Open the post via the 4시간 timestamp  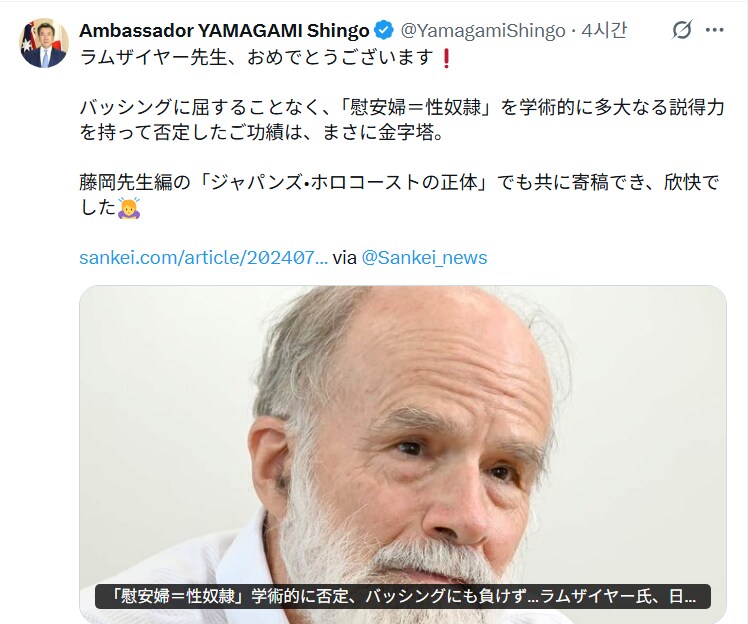click(x=603, y=31)
